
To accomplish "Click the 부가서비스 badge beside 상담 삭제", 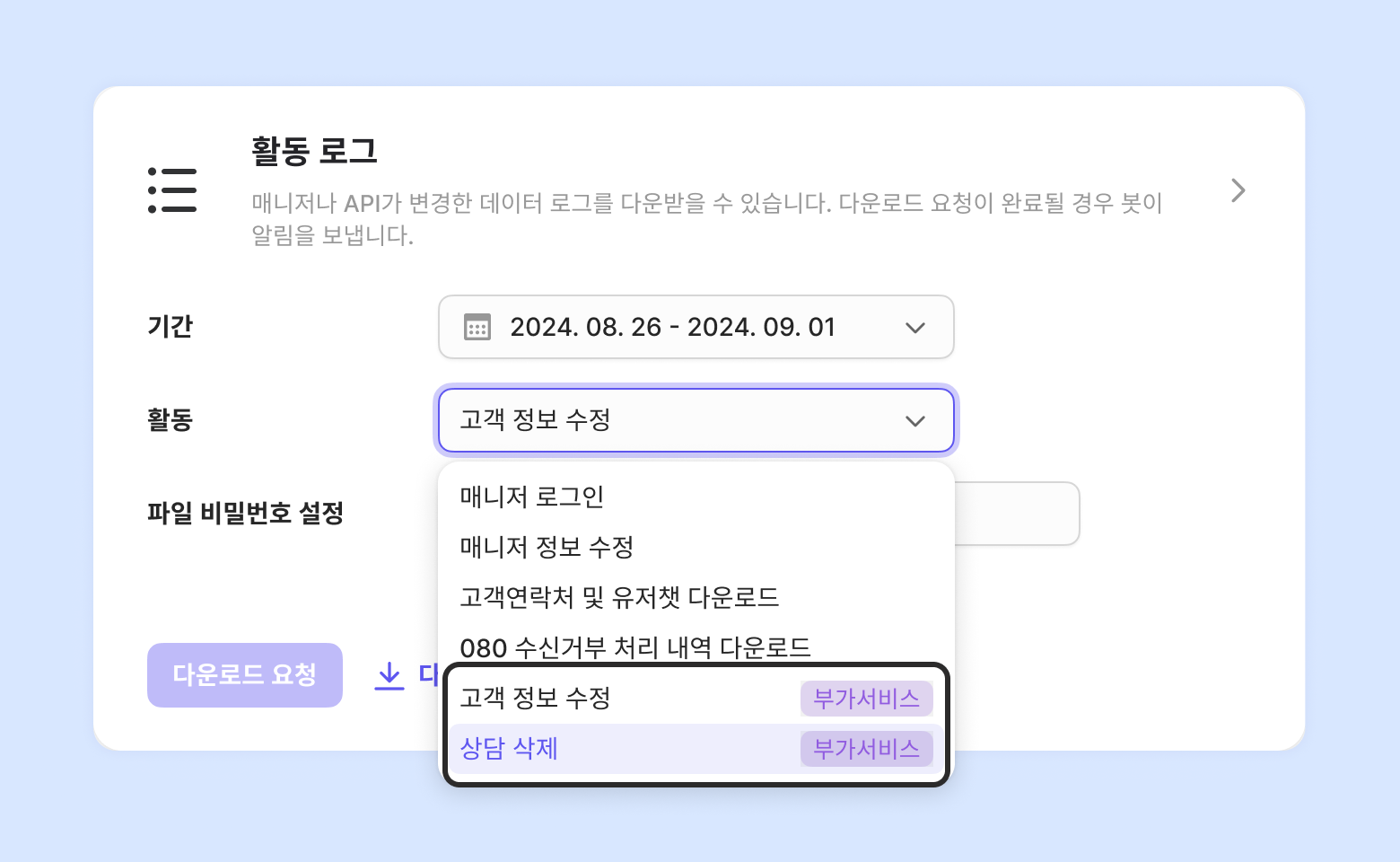I will tap(866, 749).
